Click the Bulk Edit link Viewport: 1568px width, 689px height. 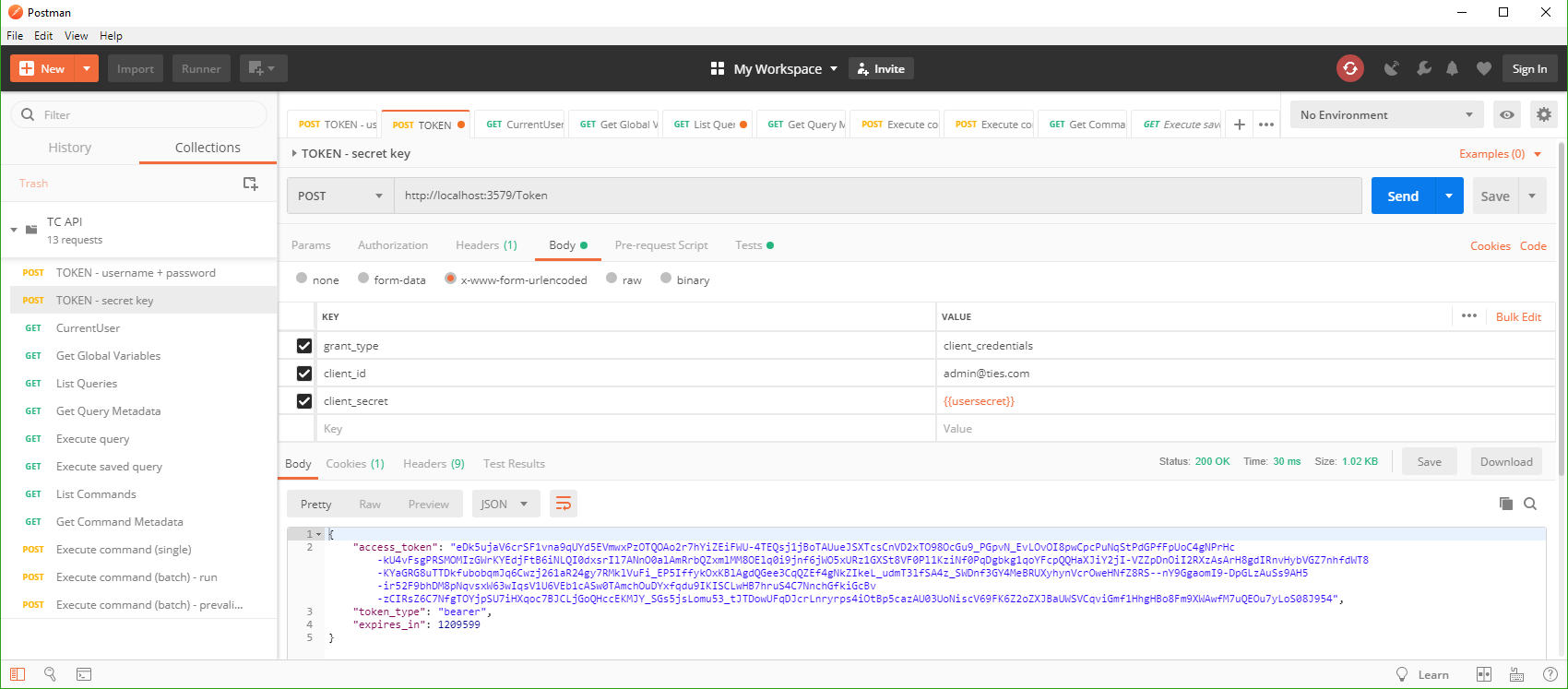(x=1518, y=316)
